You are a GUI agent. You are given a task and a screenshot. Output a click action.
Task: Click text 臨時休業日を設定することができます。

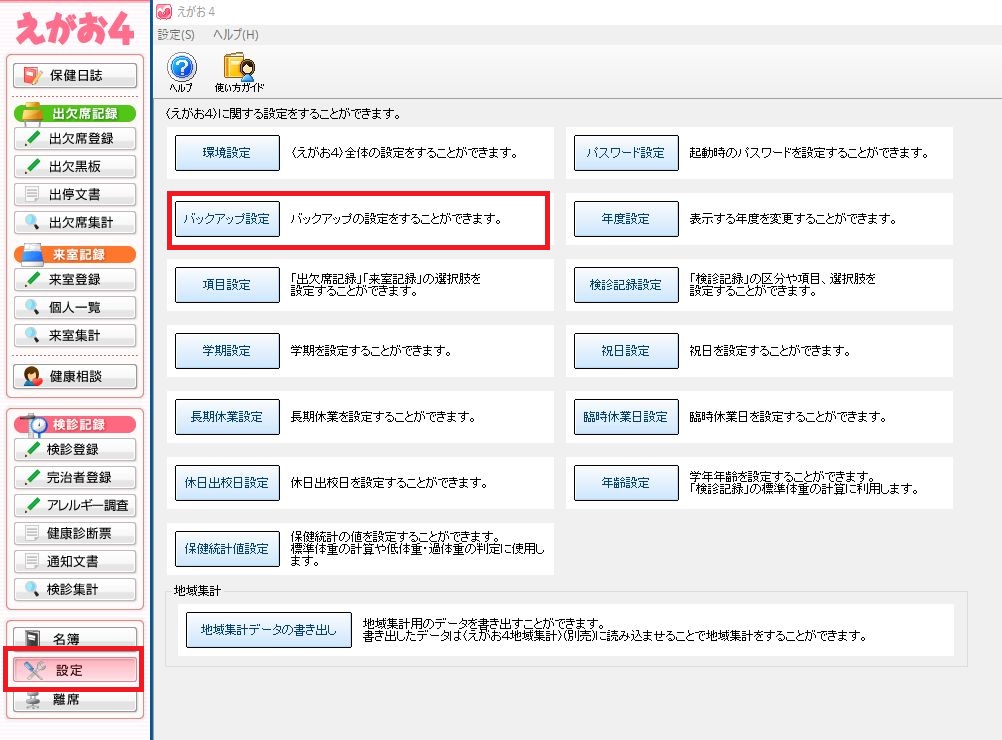(788, 417)
